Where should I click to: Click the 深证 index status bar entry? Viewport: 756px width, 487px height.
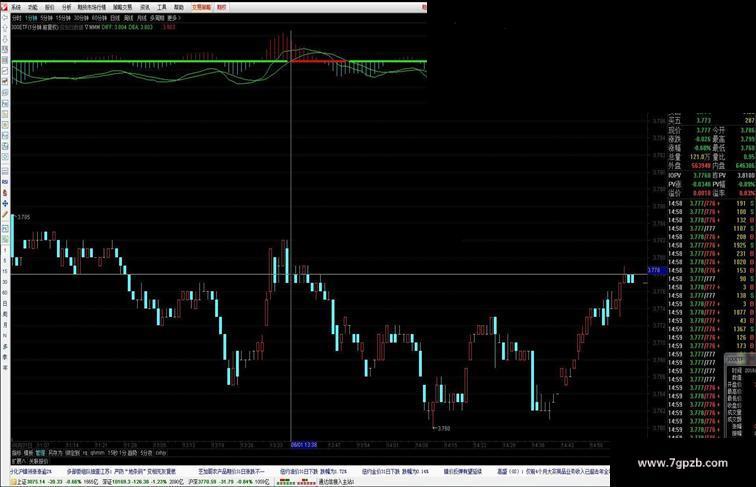(x=143, y=482)
